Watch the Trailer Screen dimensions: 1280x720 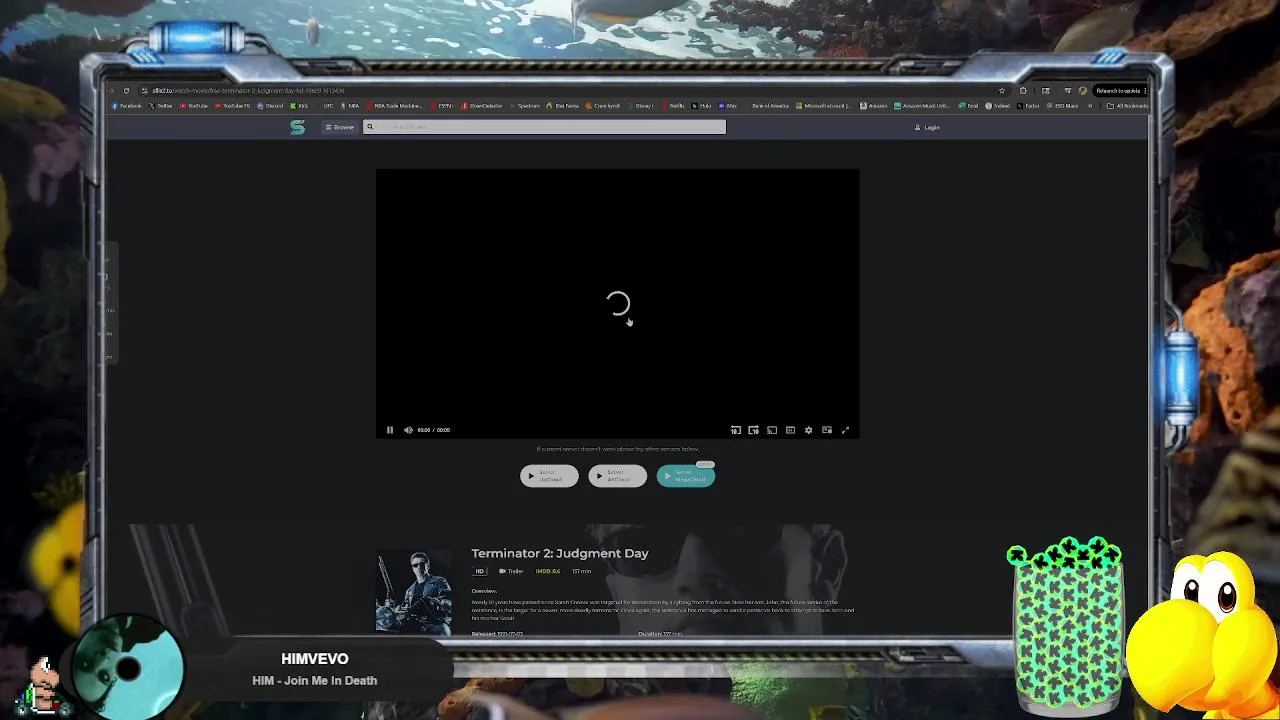(x=511, y=571)
